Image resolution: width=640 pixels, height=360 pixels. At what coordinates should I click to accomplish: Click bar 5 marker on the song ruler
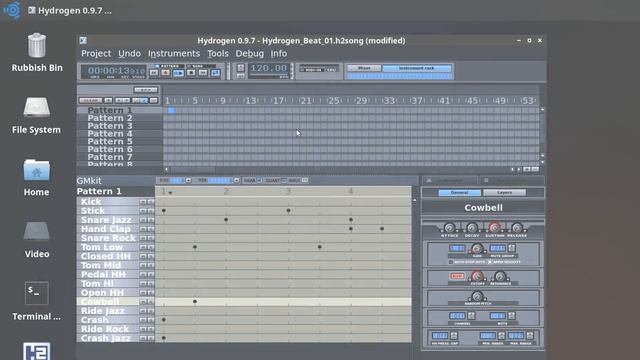click(x=195, y=100)
